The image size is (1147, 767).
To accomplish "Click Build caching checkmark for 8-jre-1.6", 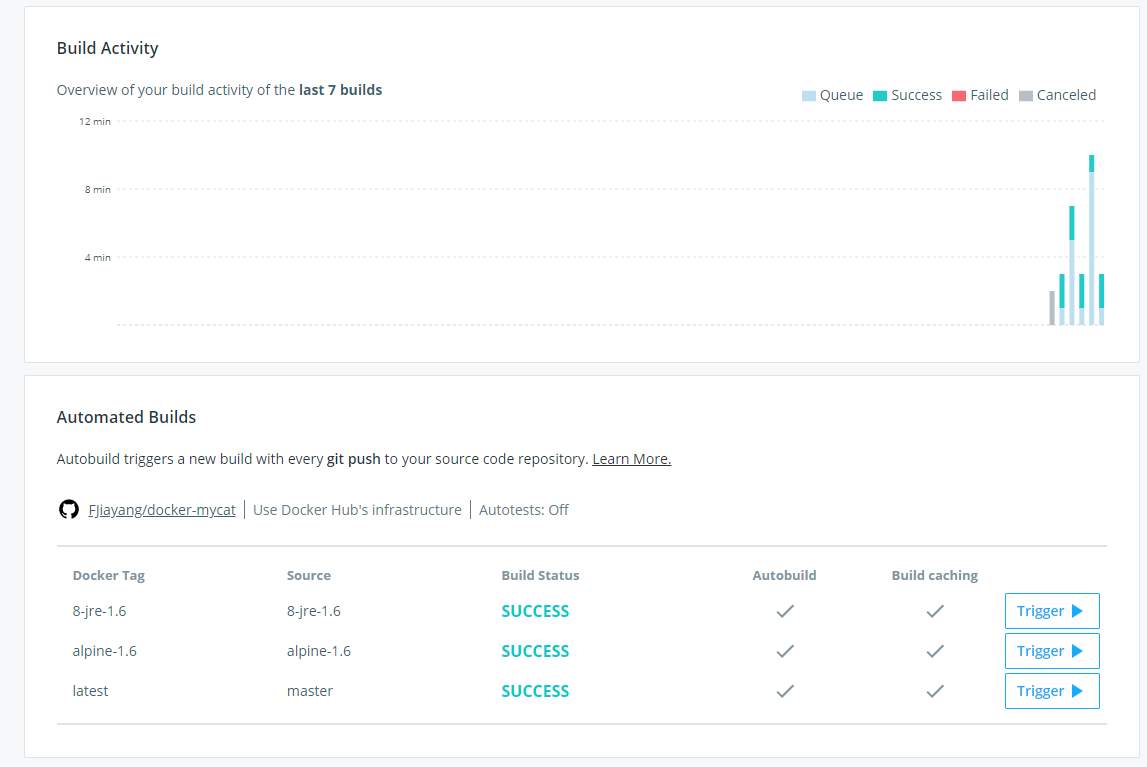I will pyautogui.click(x=935, y=611).
